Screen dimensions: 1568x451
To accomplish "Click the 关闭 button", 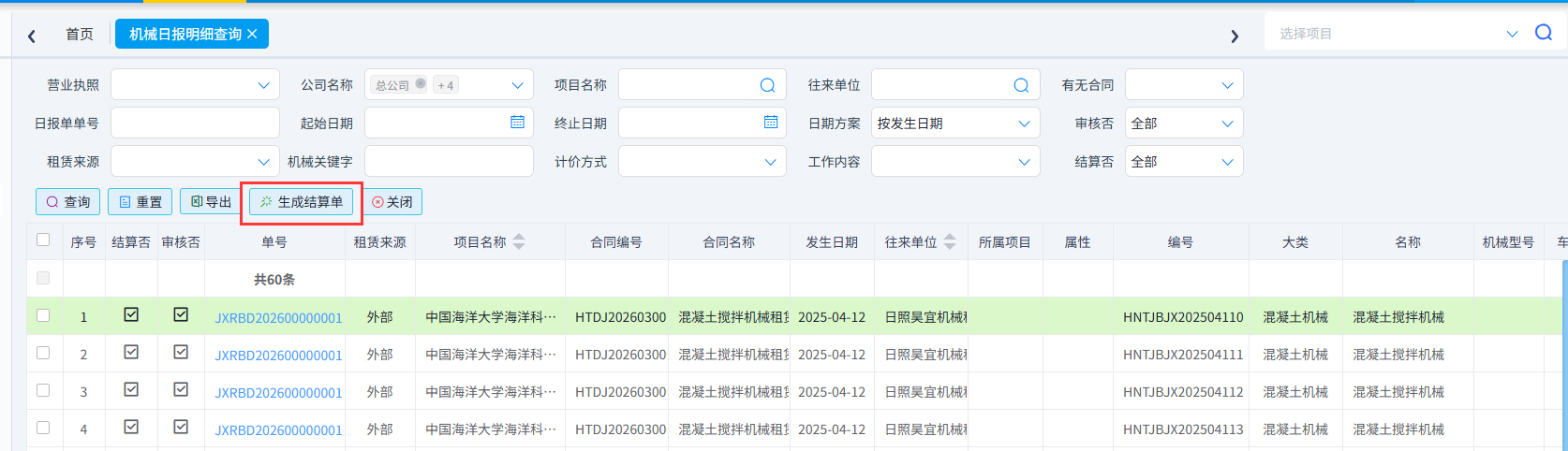I will click(x=392, y=201).
